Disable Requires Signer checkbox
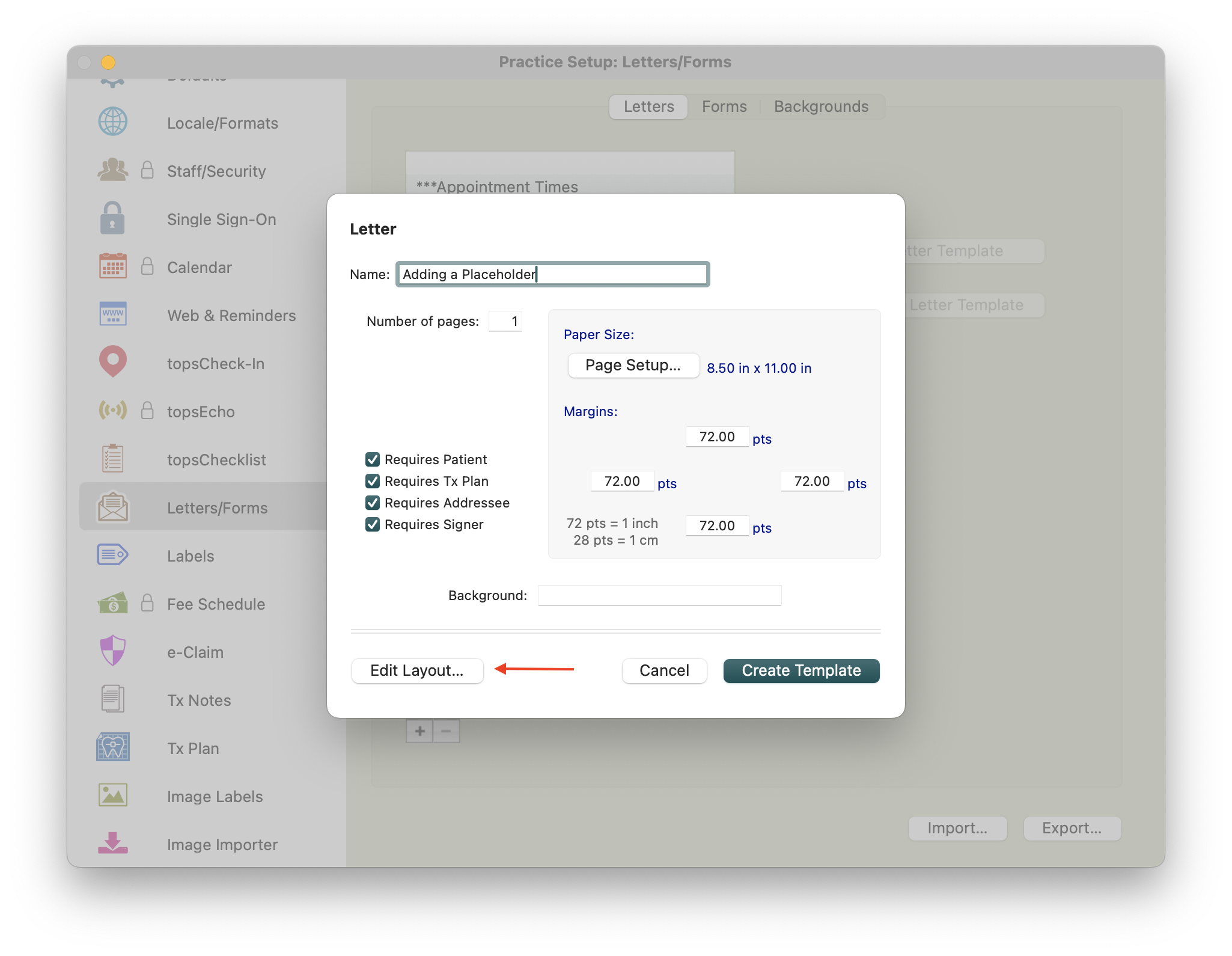The image size is (1232, 956). (373, 525)
